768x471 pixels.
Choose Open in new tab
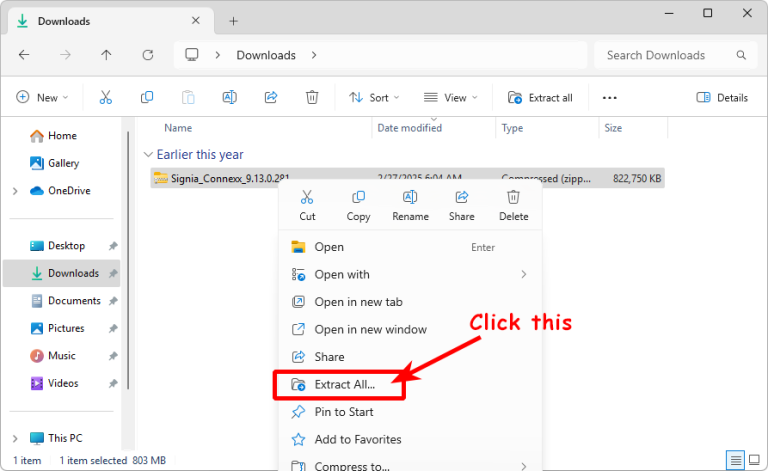coord(357,302)
